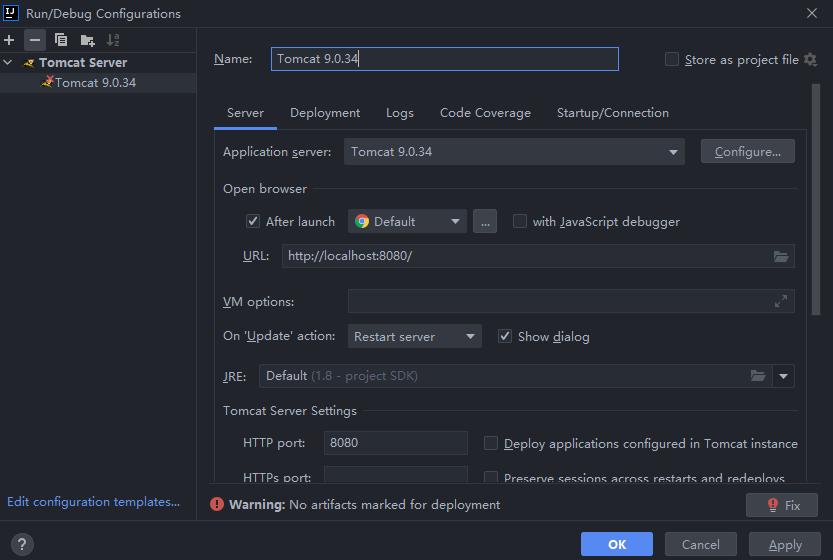
Task: Open the Default browser dropdown
Action: click(x=407, y=221)
